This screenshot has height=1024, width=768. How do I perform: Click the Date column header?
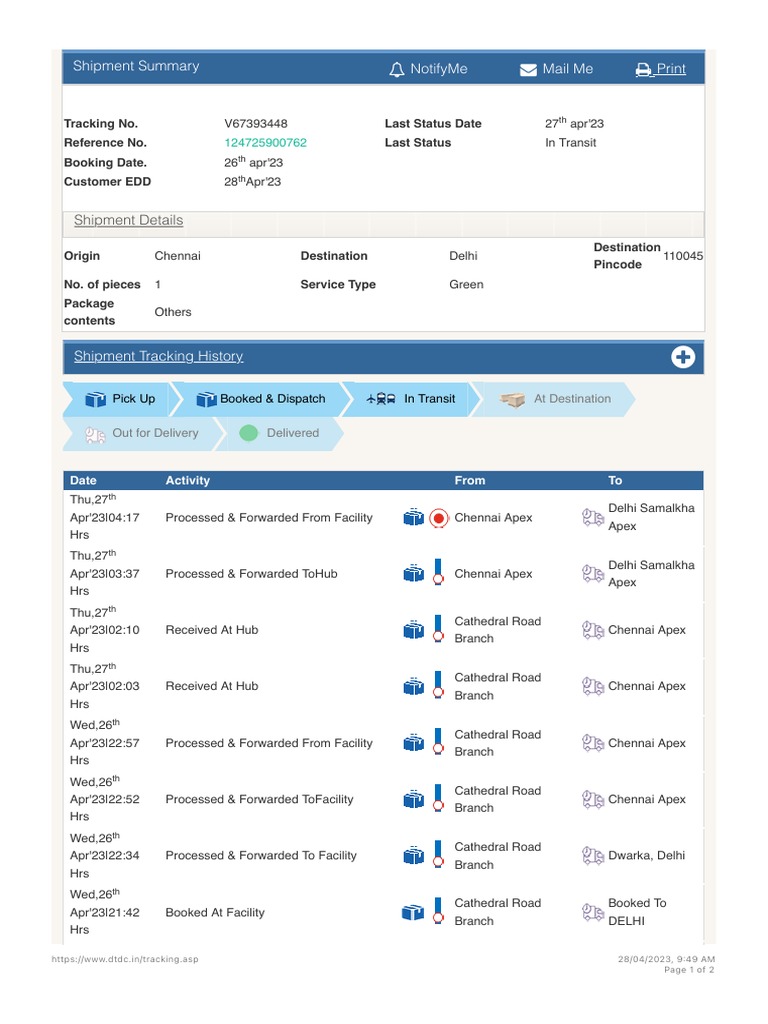pos(84,480)
